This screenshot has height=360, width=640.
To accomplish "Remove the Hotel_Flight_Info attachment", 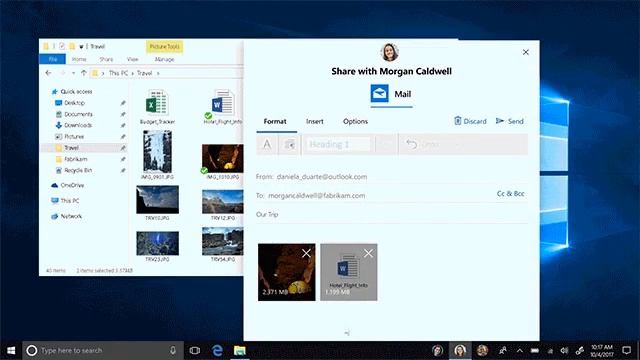I will coord(368,253).
